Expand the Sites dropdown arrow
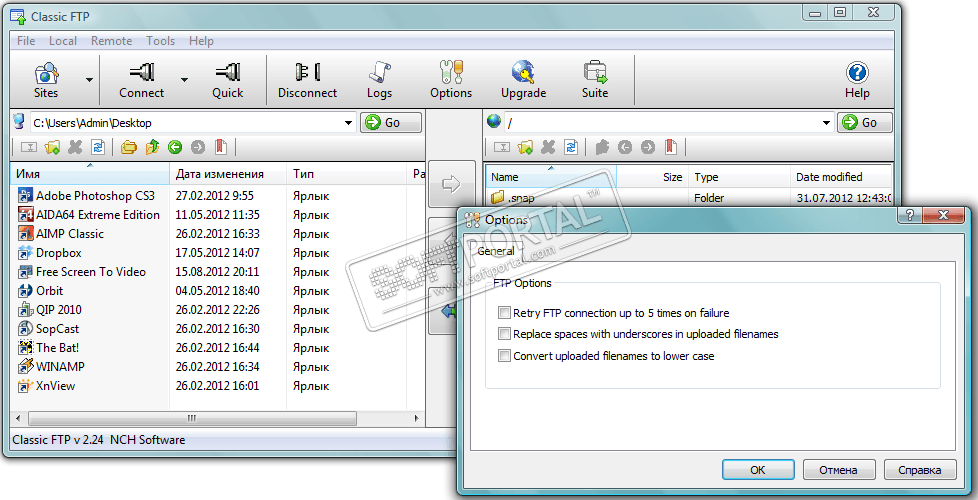Viewport: 978px width, 500px height. click(x=89, y=80)
